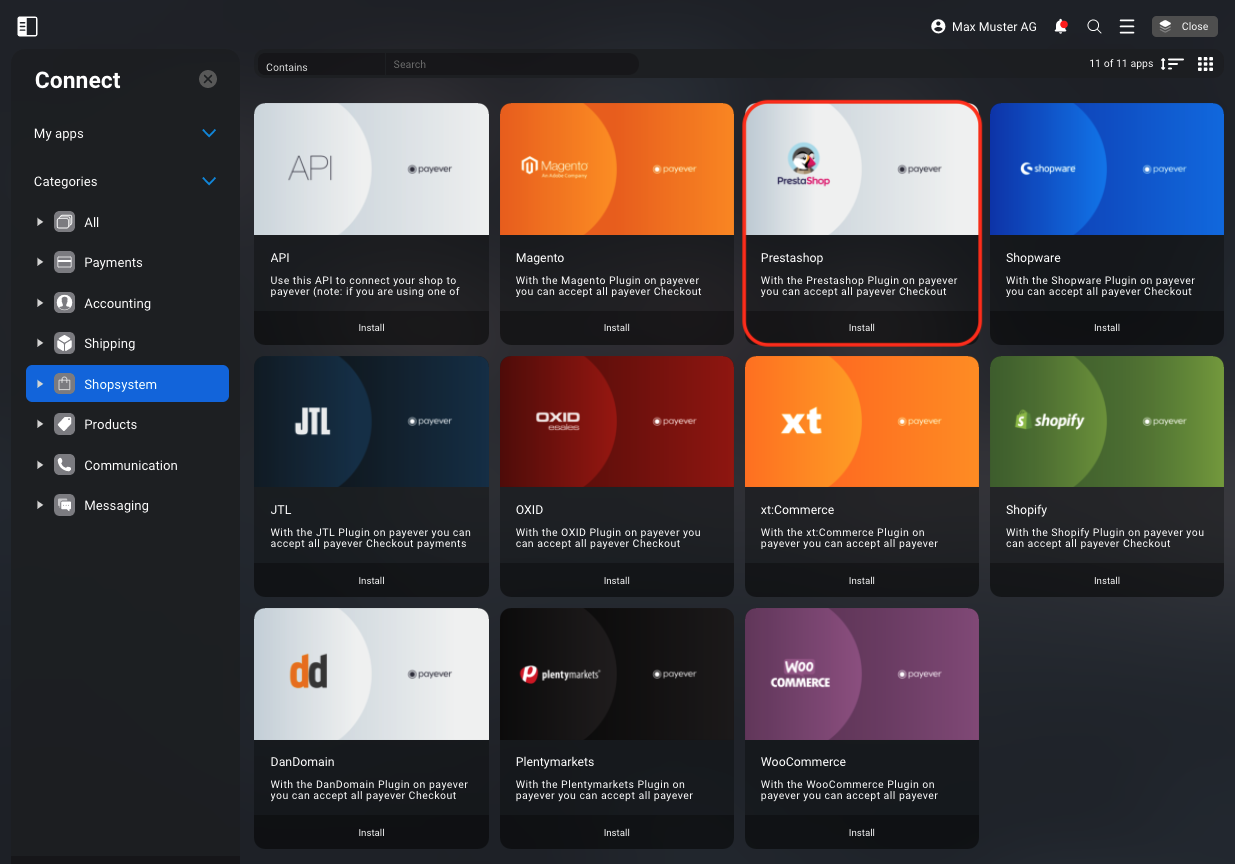This screenshot has height=864, width=1235.
Task: Open the Messaging category label
Action: click(x=116, y=505)
